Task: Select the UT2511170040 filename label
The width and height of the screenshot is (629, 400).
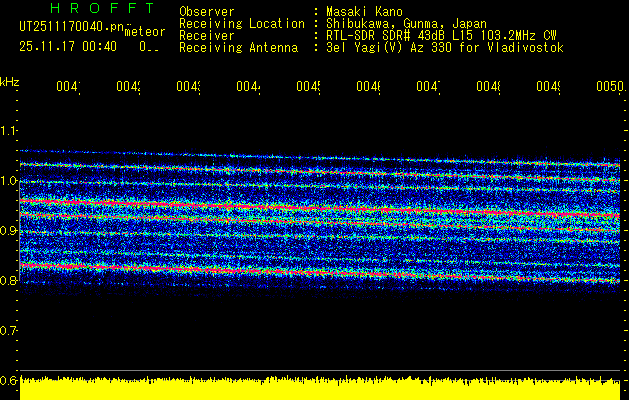Action: (68, 27)
